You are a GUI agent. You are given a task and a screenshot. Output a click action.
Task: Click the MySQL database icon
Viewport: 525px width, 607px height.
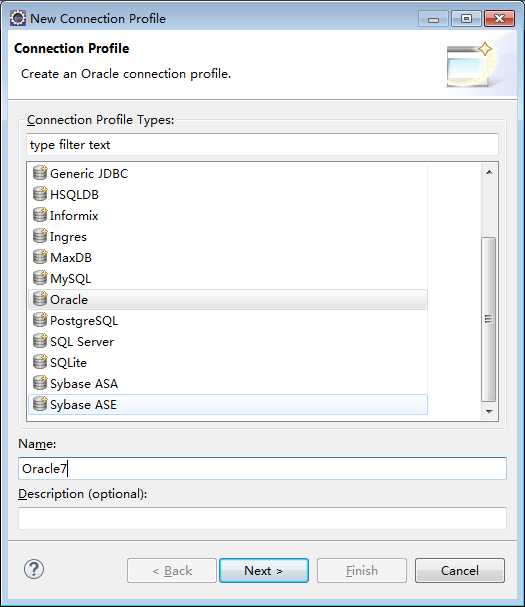[x=40, y=278]
